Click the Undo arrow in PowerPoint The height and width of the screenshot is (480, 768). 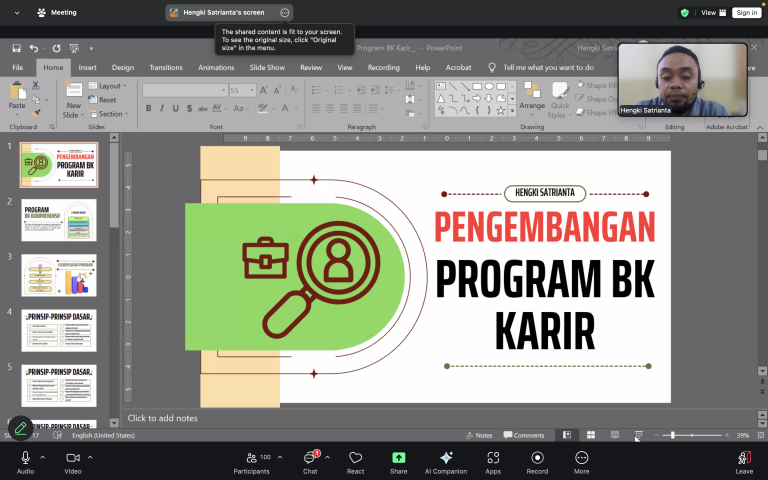pyautogui.click(x=33, y=48)
